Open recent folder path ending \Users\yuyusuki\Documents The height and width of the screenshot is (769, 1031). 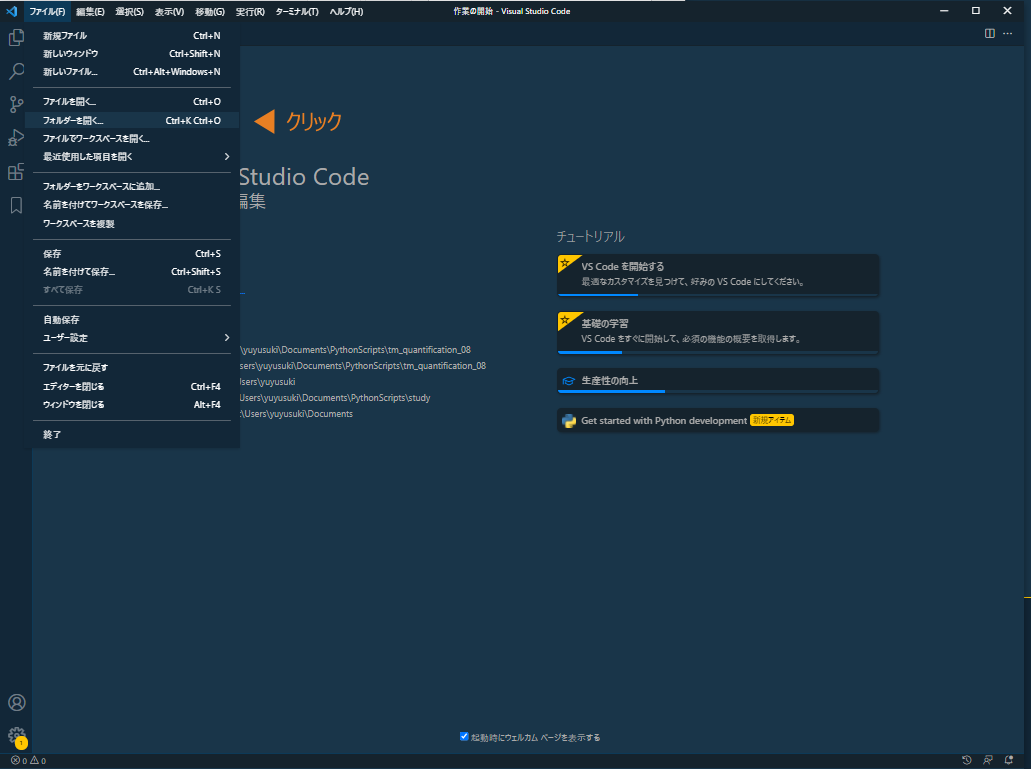click(x=297, y=414)
